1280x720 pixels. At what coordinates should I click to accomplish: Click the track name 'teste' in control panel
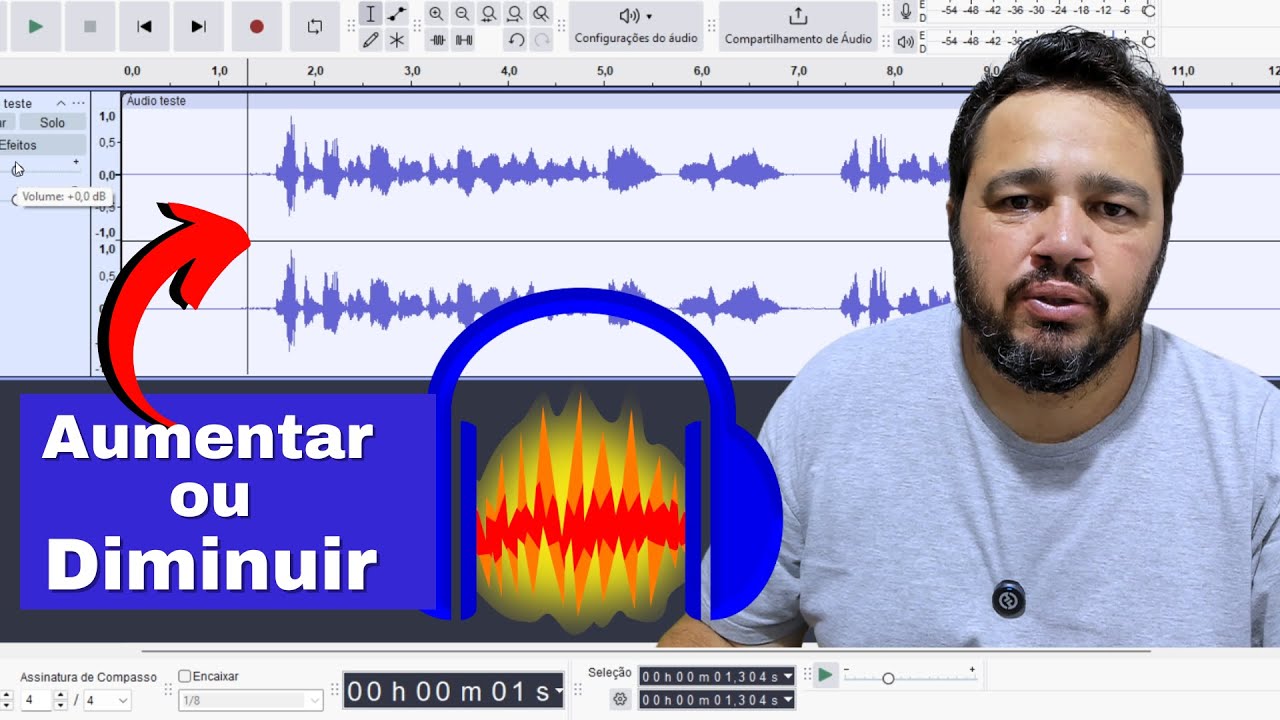pyautogui.click(x=17, y=103)
